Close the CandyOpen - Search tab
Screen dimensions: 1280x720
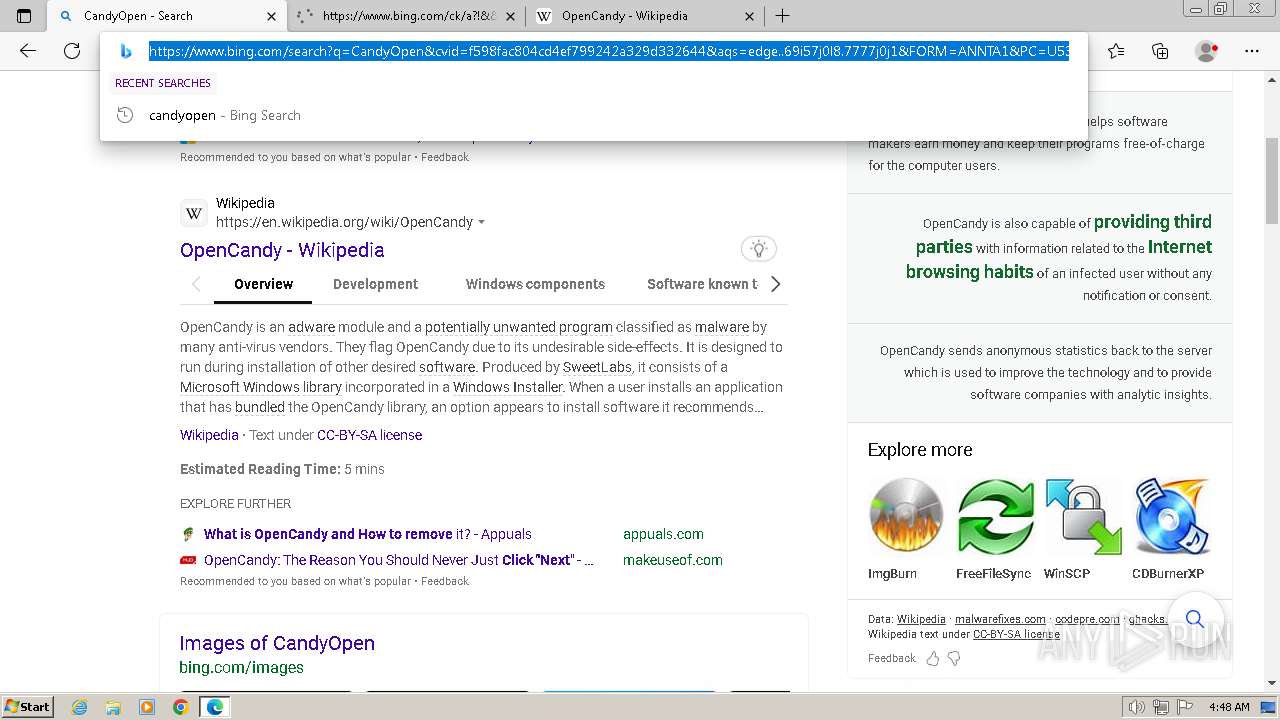(271, 16)
